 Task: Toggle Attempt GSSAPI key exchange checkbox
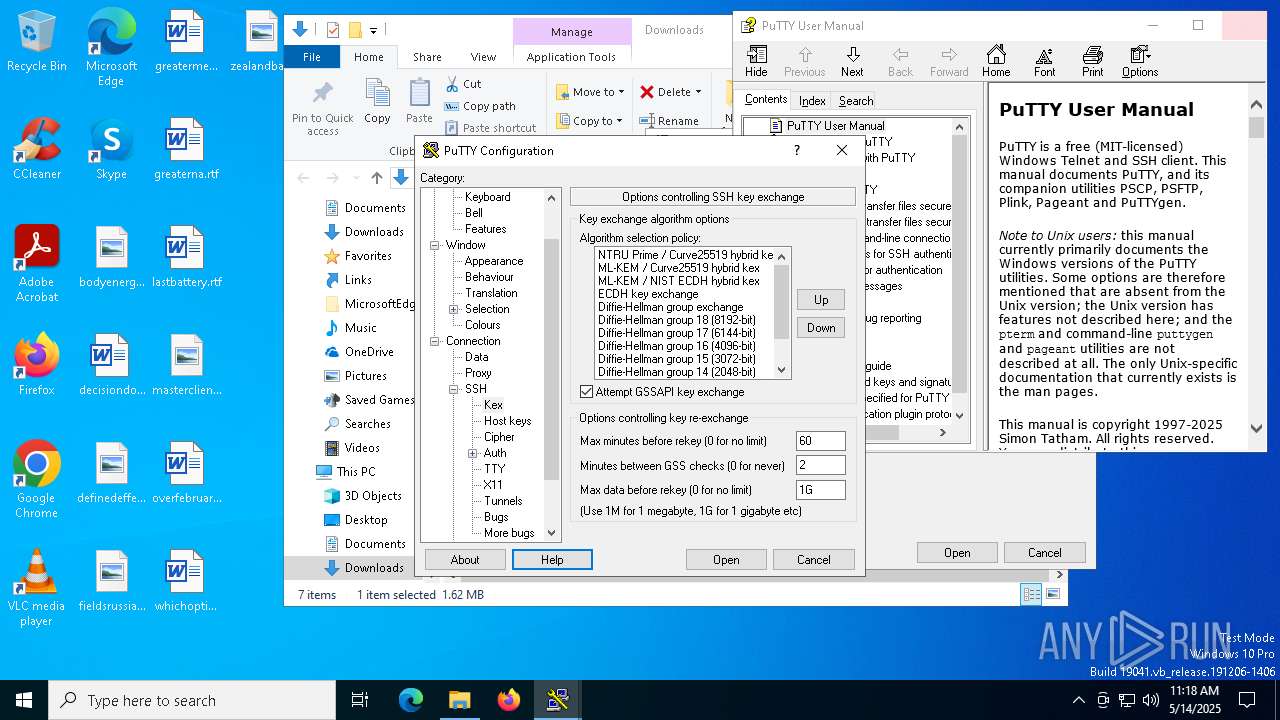pos(587,392)
